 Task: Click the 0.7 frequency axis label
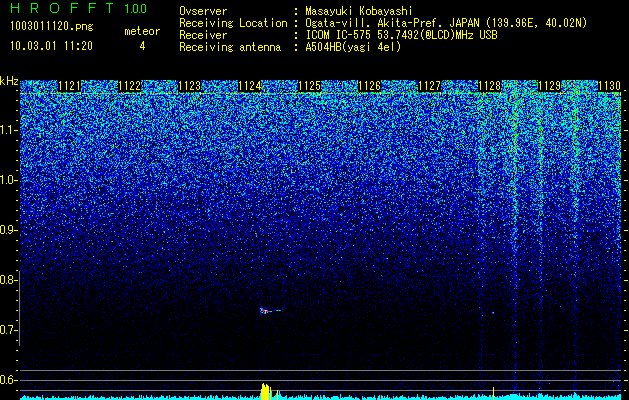point(8,330)
